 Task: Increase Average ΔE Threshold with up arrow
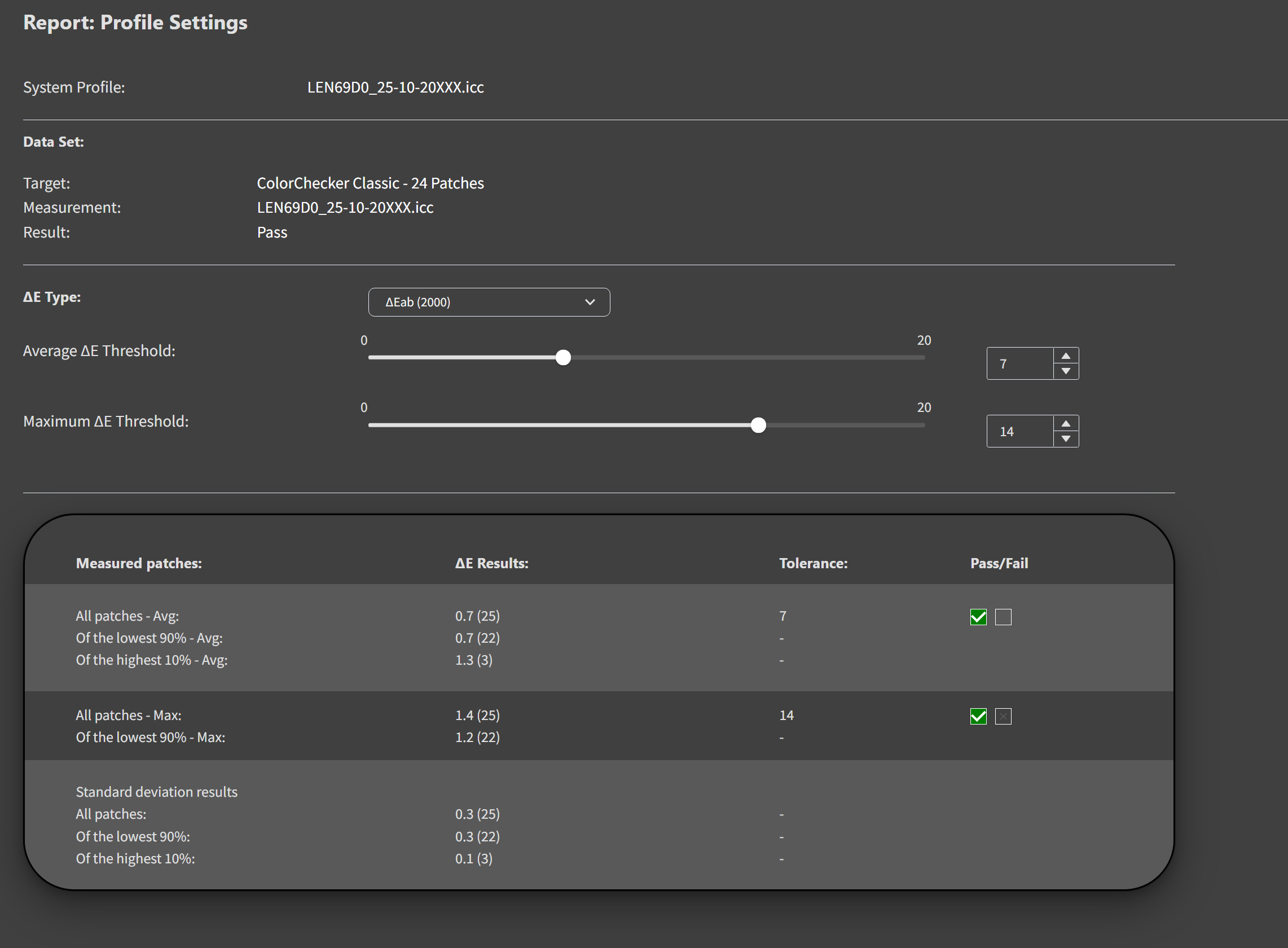tap(1065, 356)
